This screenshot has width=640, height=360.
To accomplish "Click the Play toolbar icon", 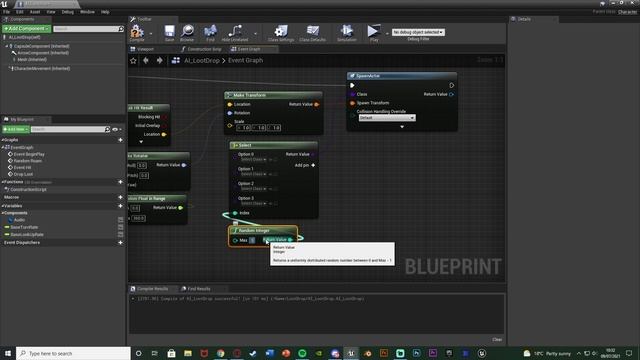I will coord(373,32).
